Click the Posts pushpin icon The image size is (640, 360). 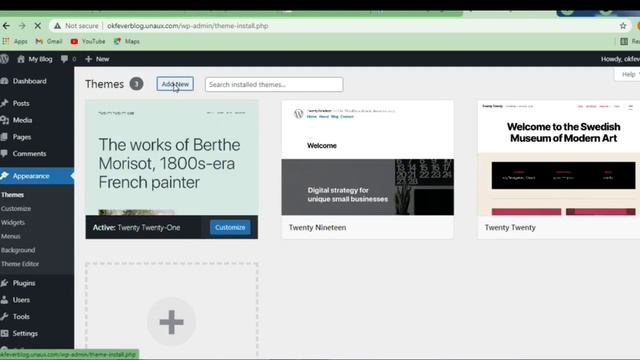click(x=4, y=103)
